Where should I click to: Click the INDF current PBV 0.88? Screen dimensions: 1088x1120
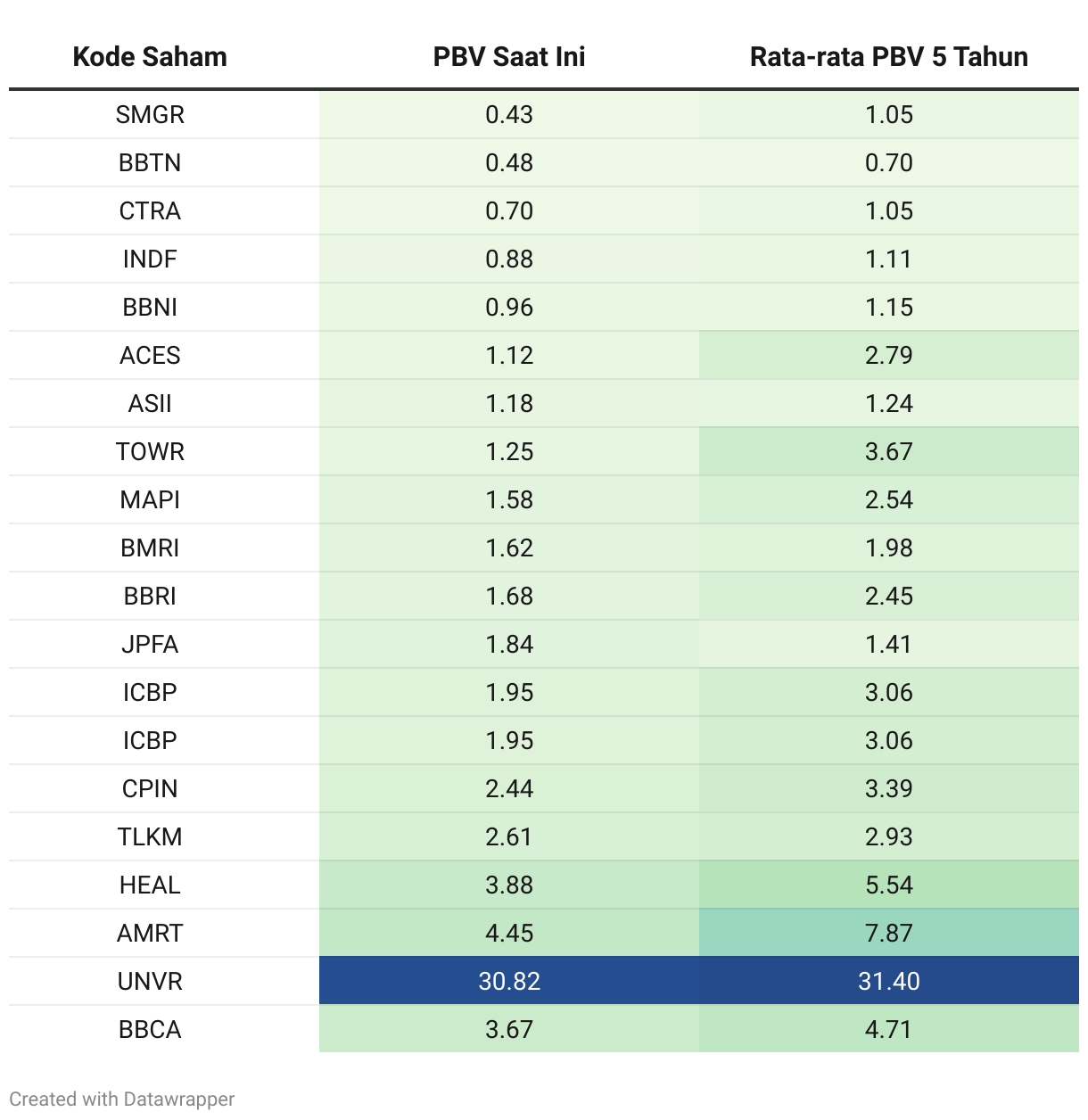click(x=508, y=259)
